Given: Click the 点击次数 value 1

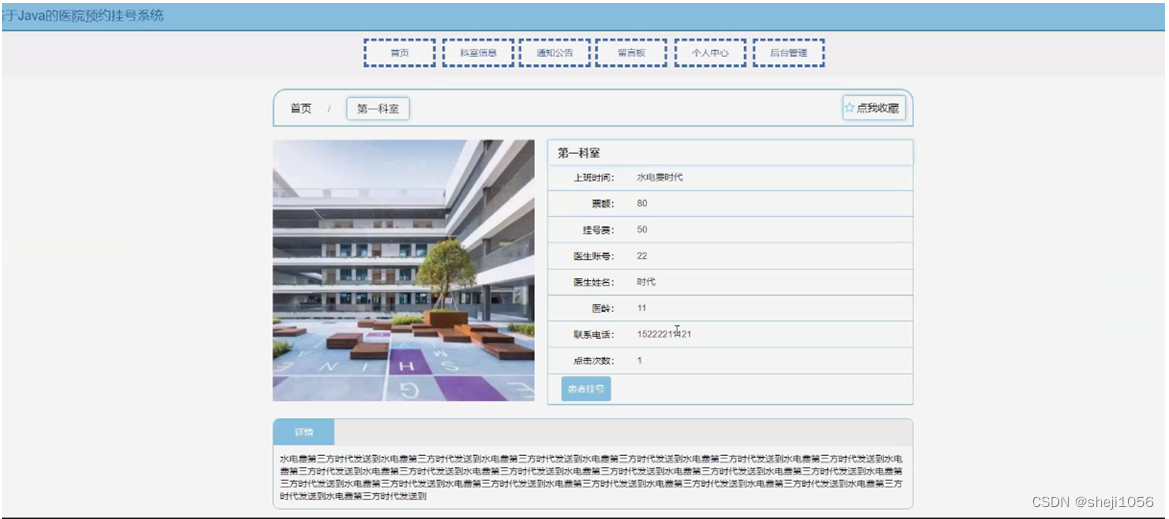Looking at the screenshot, I should click(x=640, y=360).
